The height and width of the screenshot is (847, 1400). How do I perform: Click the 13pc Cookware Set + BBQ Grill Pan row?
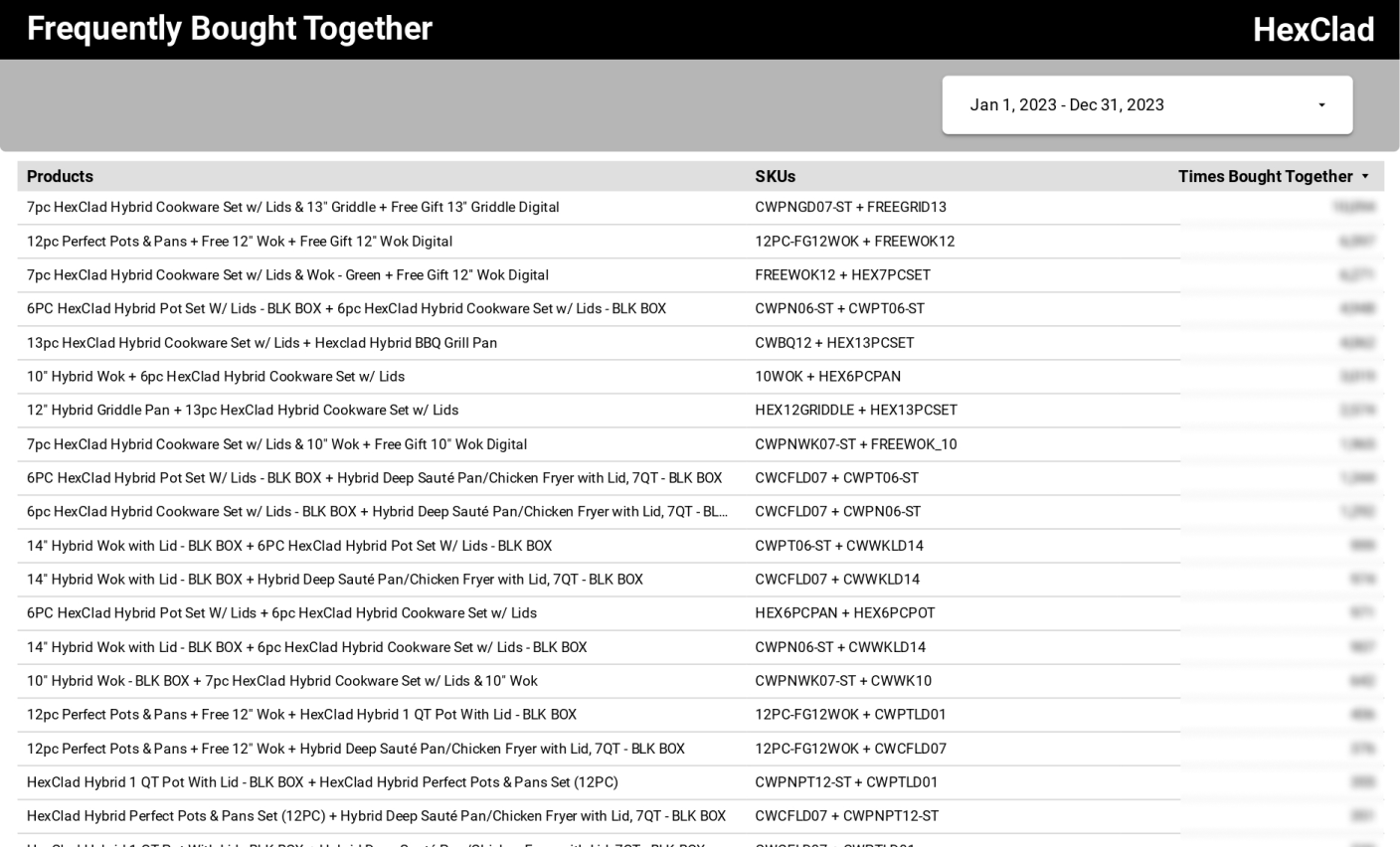coord(262,343)
